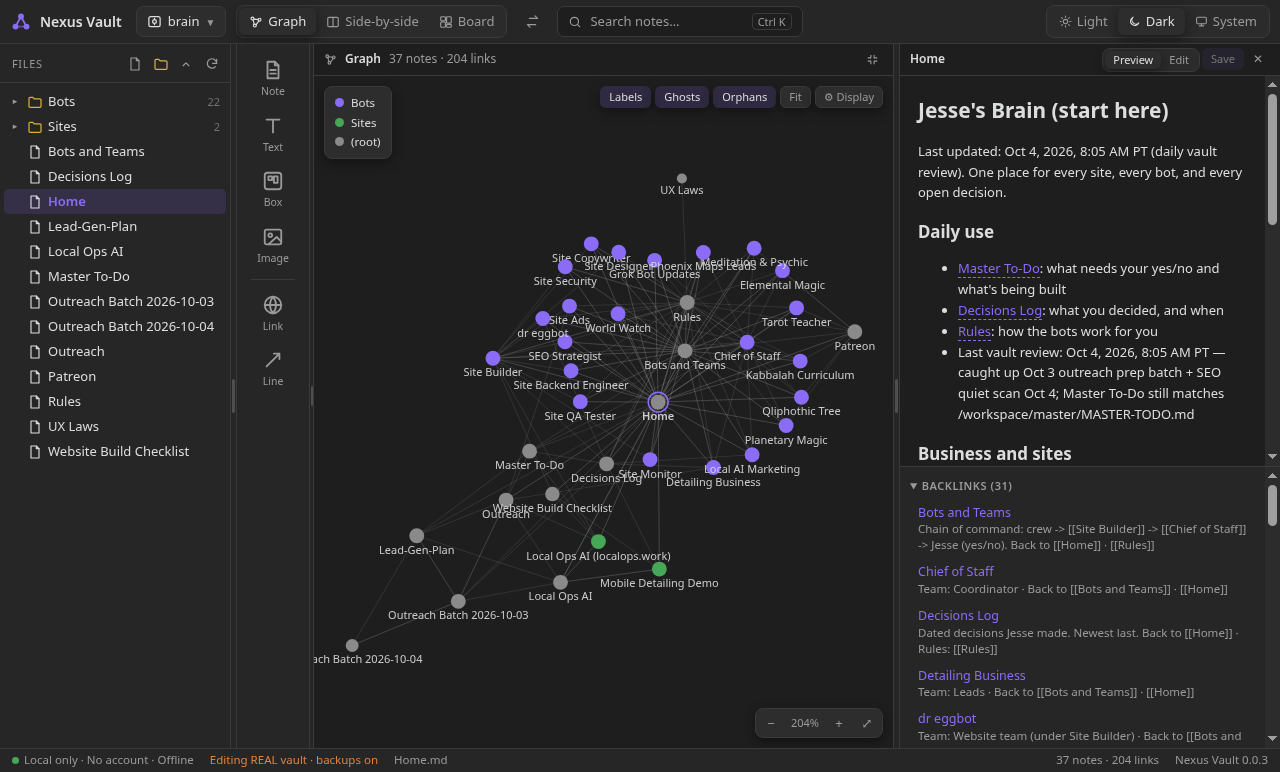Create a new folder icon
This screenshot has width=1280, height=772.
point(161,64)
